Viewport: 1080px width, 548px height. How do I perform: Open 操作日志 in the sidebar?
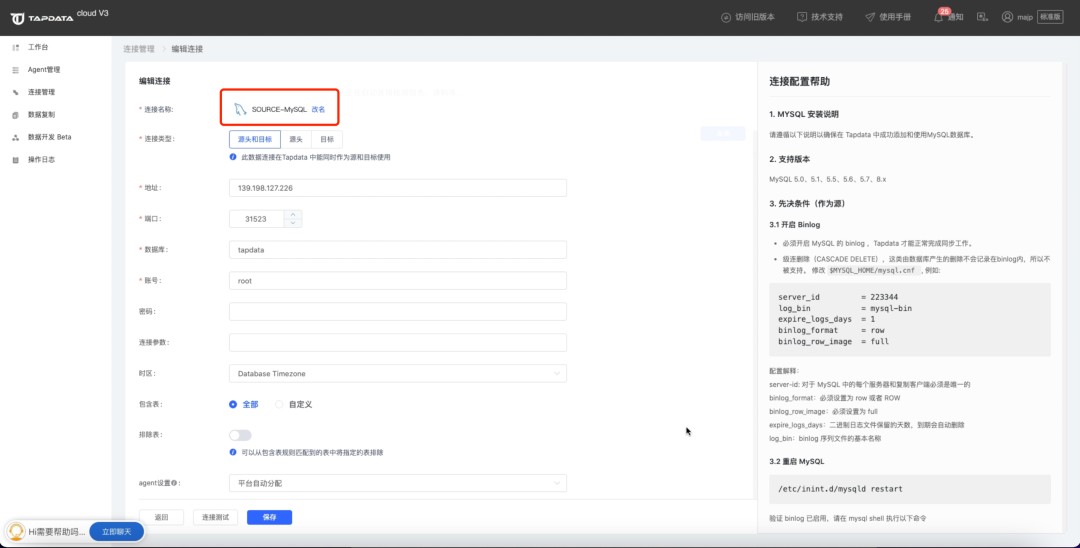pos(41,160)
